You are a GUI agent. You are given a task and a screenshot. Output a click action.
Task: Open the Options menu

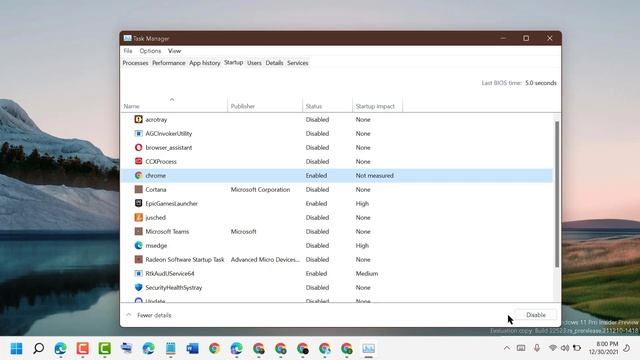pyautogui.click(x=150, y=51)
